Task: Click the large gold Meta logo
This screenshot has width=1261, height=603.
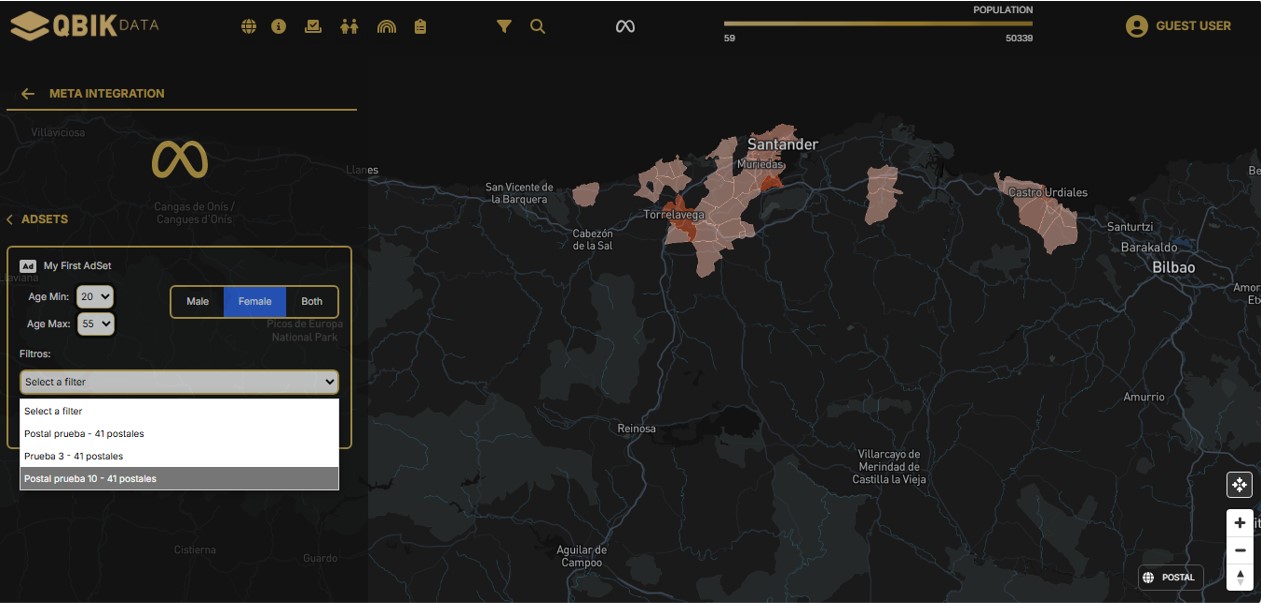Action: click(x=180, y=160)
